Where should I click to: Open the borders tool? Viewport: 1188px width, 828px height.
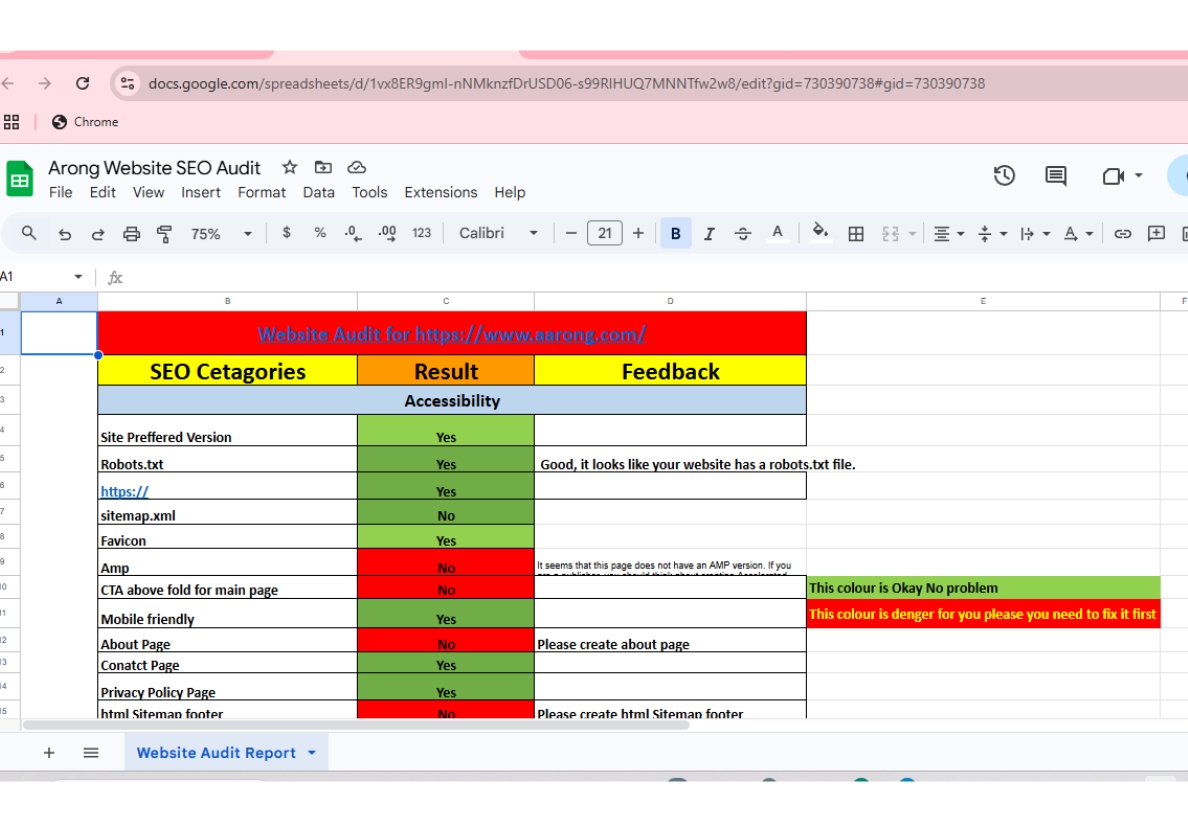[x=856, y=233]
